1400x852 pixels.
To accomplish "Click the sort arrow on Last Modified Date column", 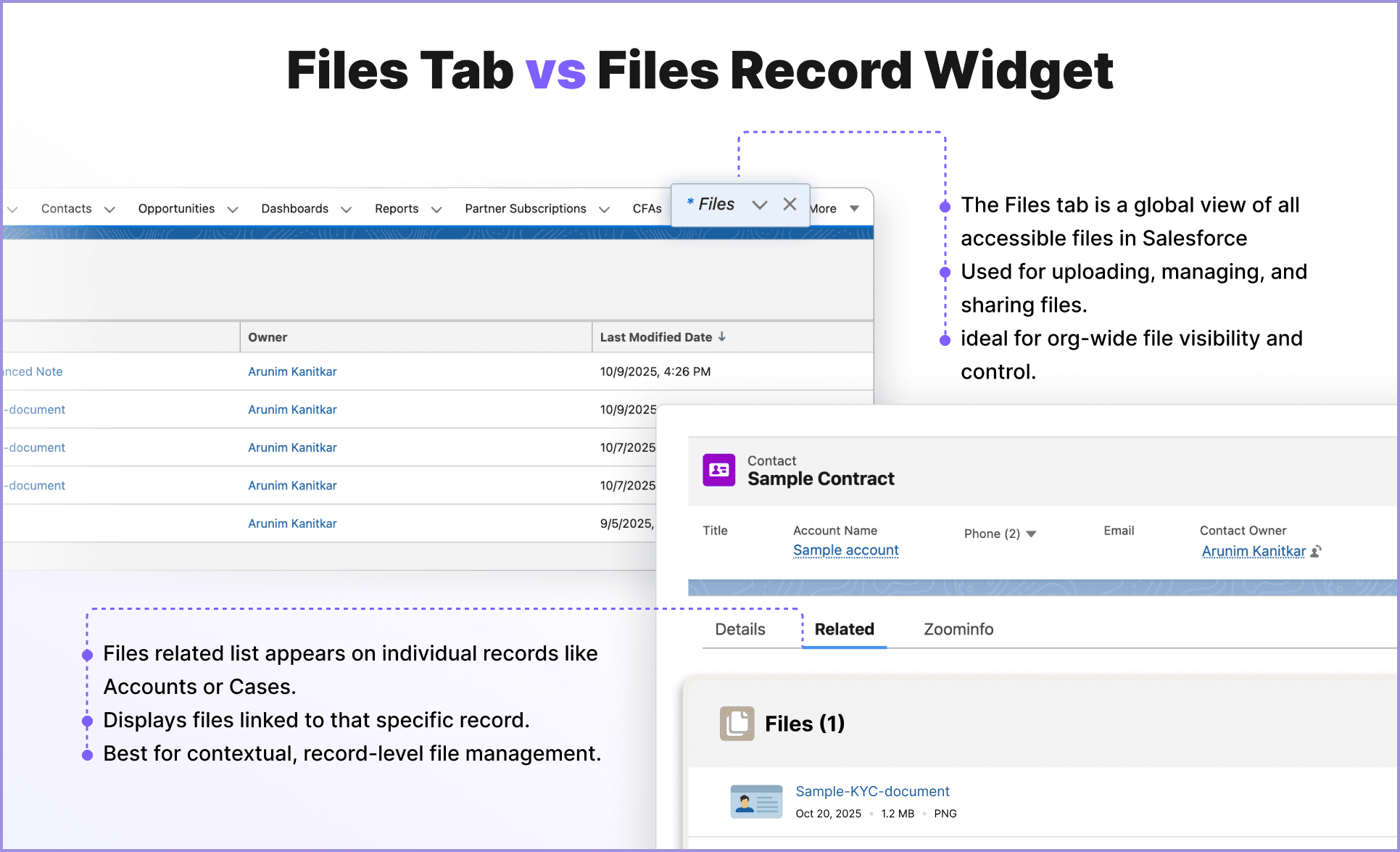I will click(721, 336).
